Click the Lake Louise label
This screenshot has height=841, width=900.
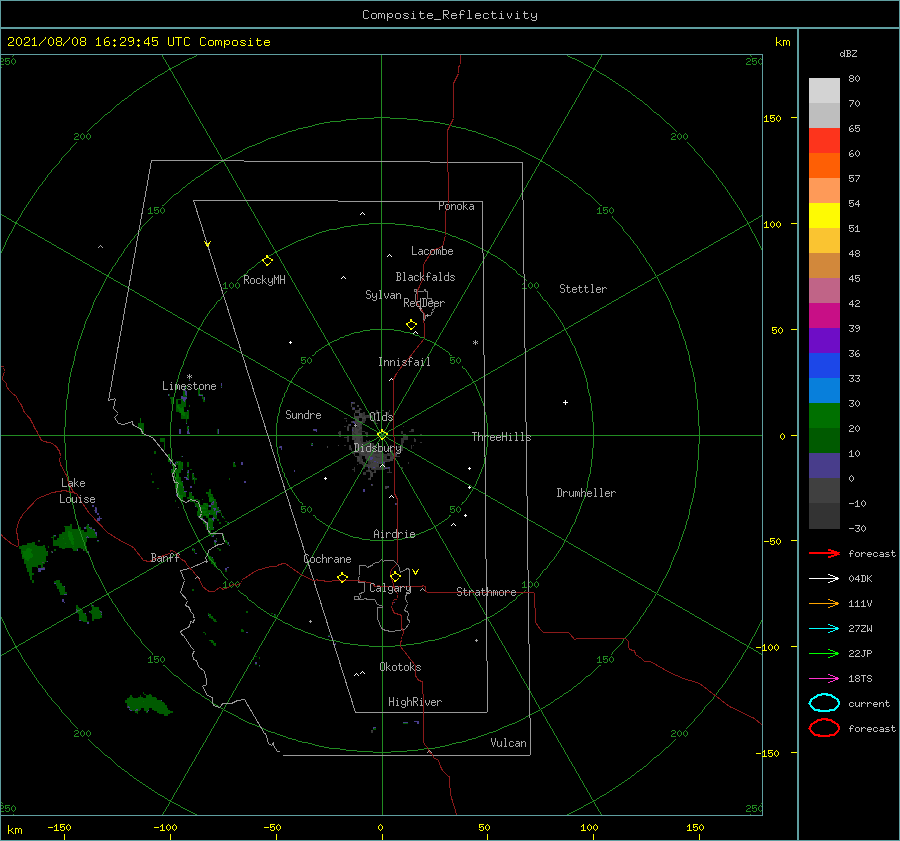pyautogui.click(x=77, y=491)
